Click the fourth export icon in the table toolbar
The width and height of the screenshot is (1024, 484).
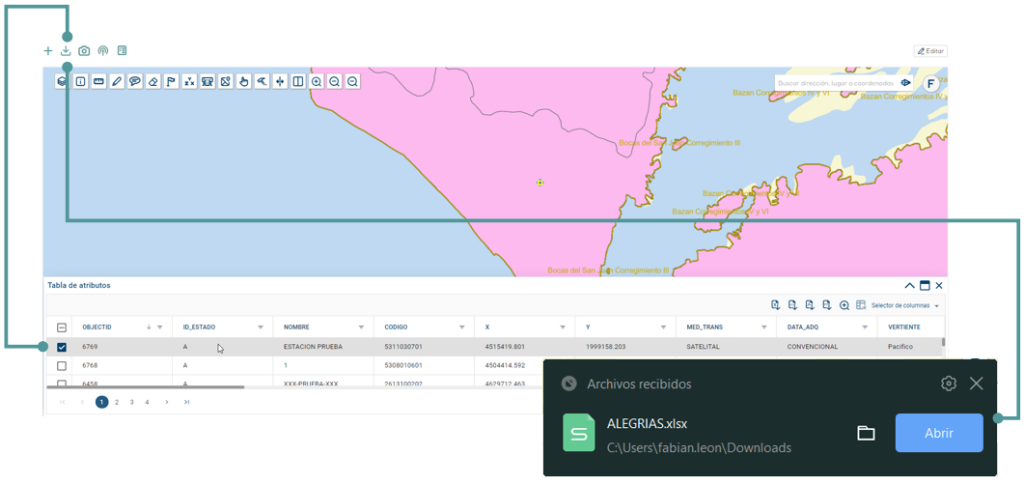coord(827,305)
